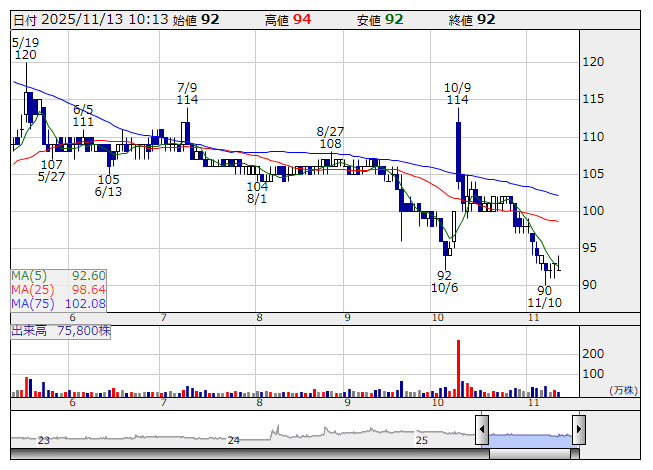This screenshot has height=470, width=653.
Task: Click the left range handle arrow
Action: (482, 429)
